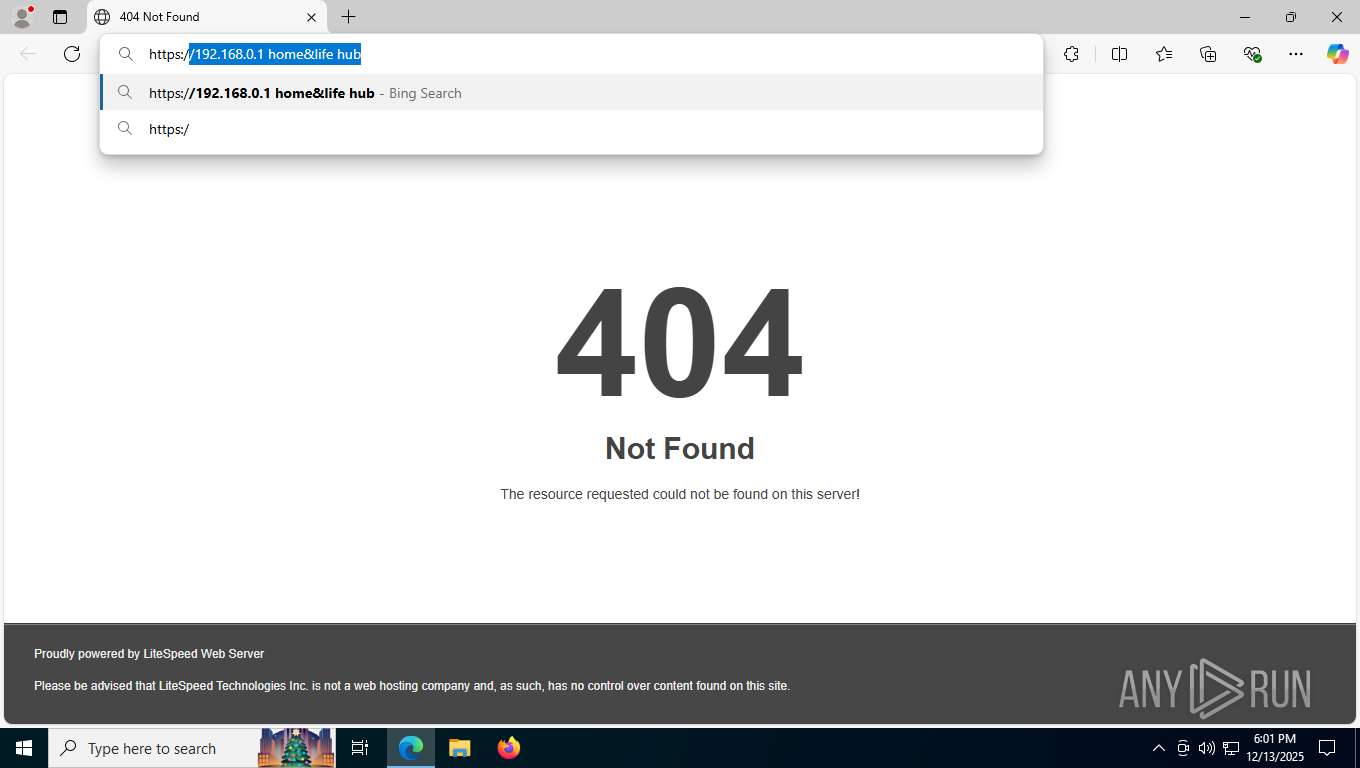The width and height of the screenshot is (1360, 768).
Task: Open the tab actions menu icon
Action: click(x=60, y=17)
